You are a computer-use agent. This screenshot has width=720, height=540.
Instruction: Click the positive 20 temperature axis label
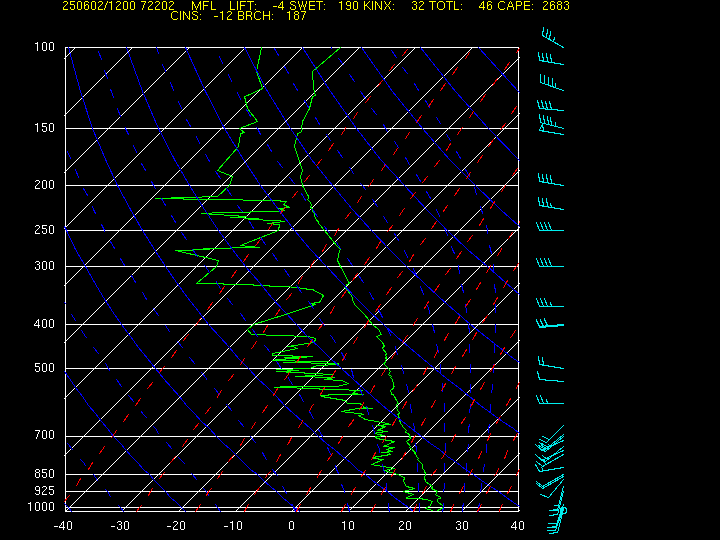tap(405, 526)
